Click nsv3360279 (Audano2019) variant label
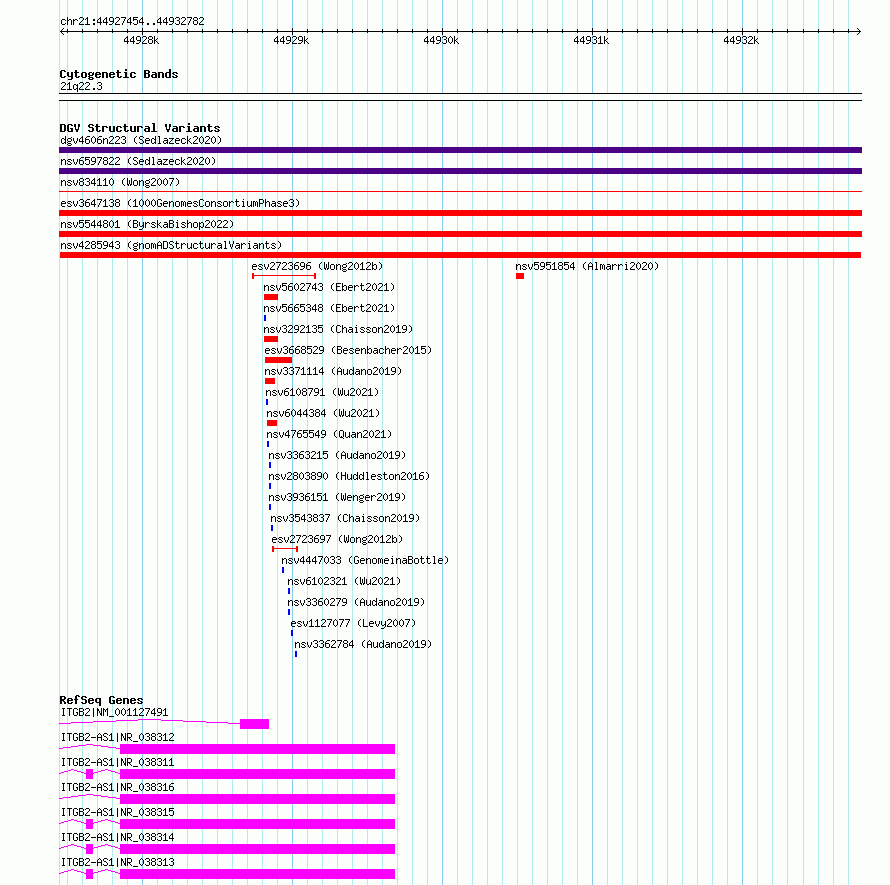This screenshot has height=885, width=890. coord(356,602)
